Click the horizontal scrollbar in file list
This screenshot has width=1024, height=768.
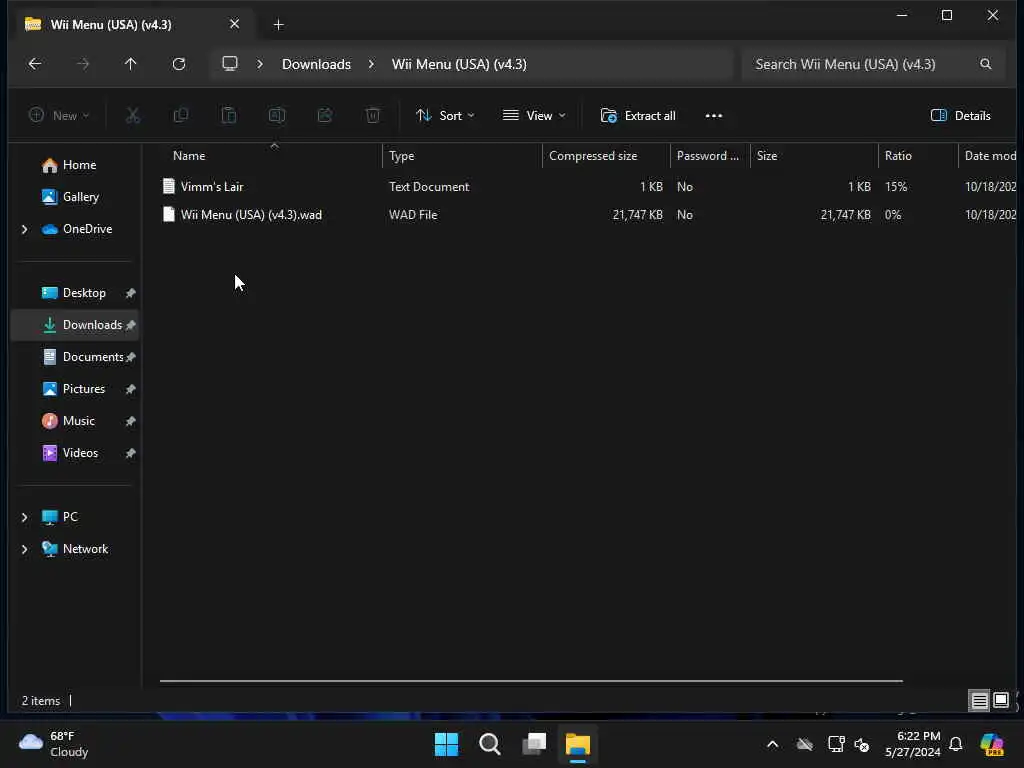pyautogui.click(x=531, y=681)
